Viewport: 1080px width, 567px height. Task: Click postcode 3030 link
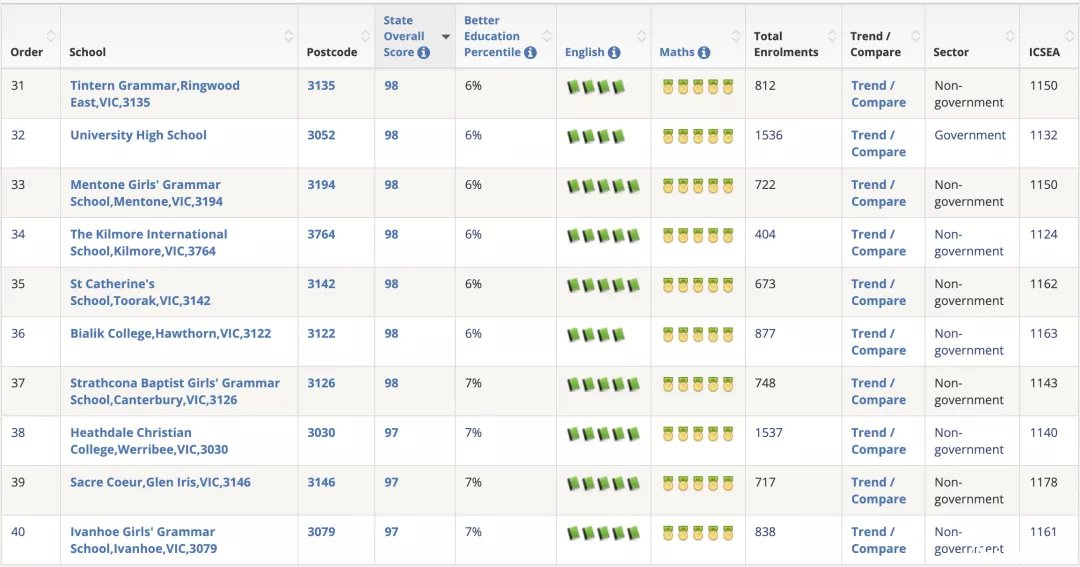[x=321, y=433]
